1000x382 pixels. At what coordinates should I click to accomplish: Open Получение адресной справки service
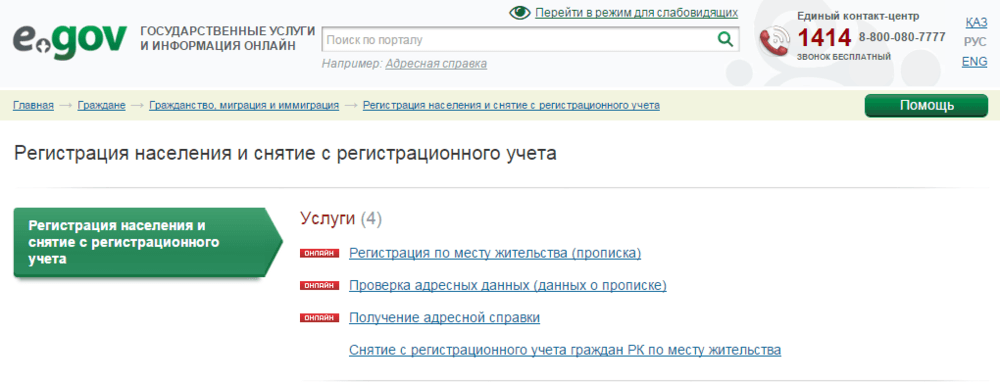[x=445, y=318]
